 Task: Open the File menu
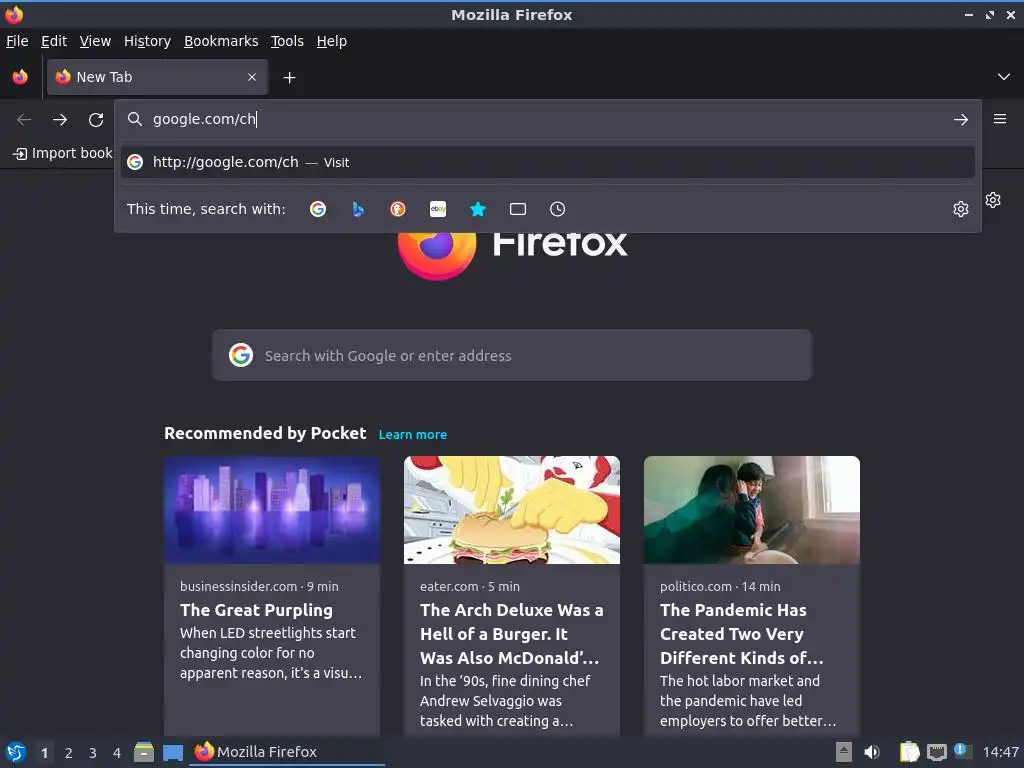click(17, 41)
